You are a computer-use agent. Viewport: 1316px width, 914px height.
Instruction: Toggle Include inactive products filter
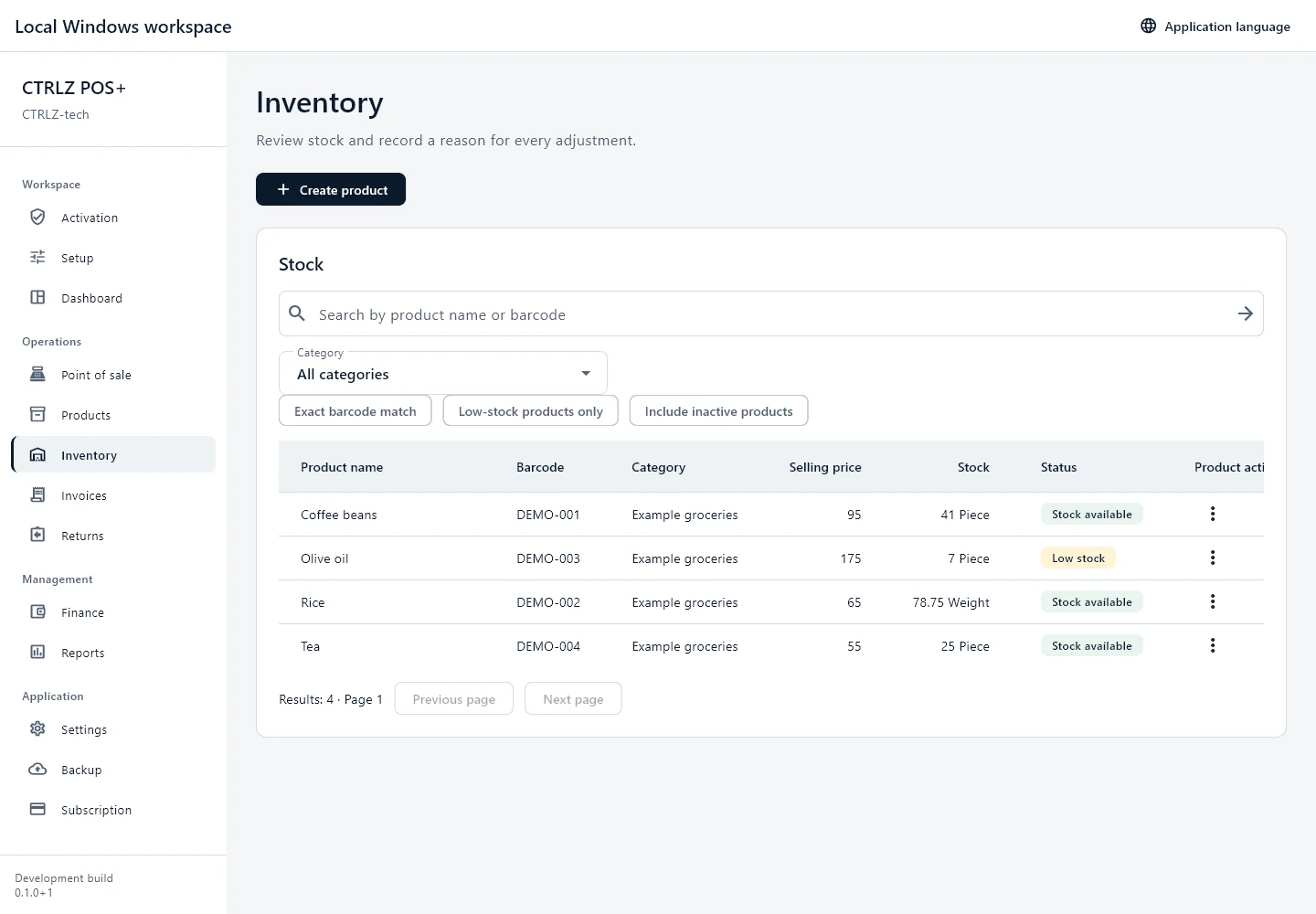pos(719,411)
